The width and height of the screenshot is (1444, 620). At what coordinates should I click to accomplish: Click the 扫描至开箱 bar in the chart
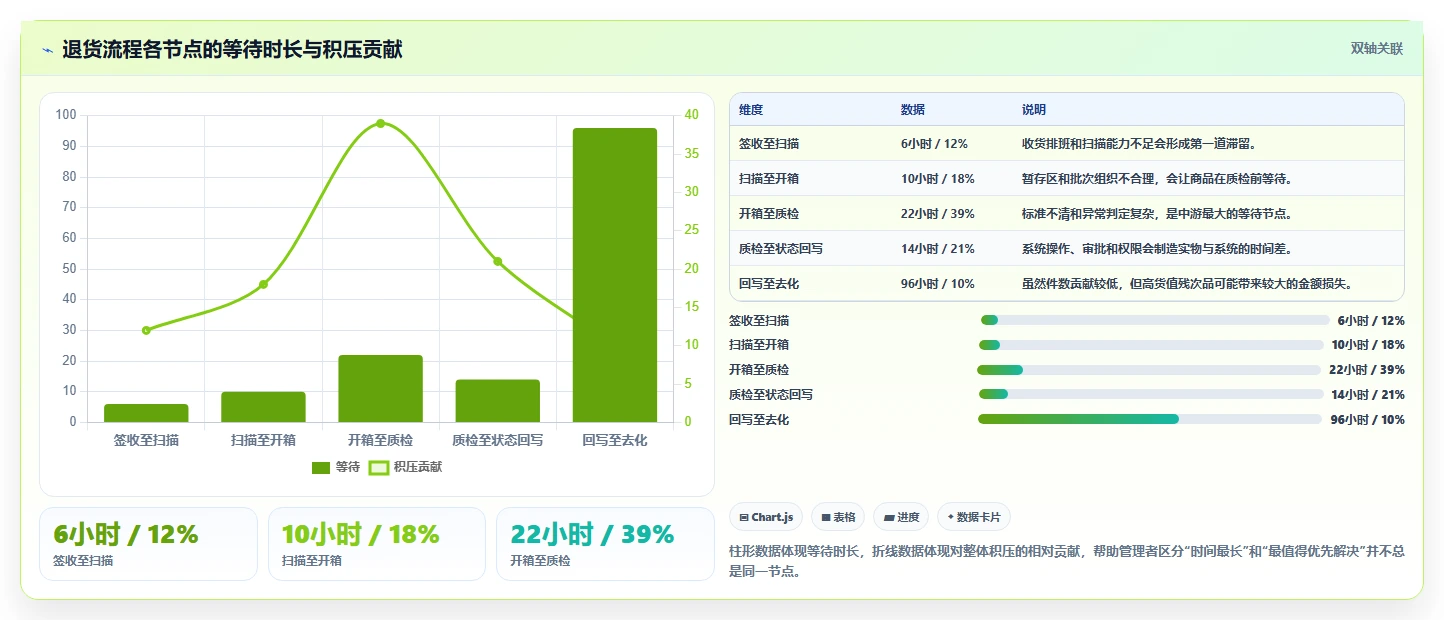click(263, 407)
